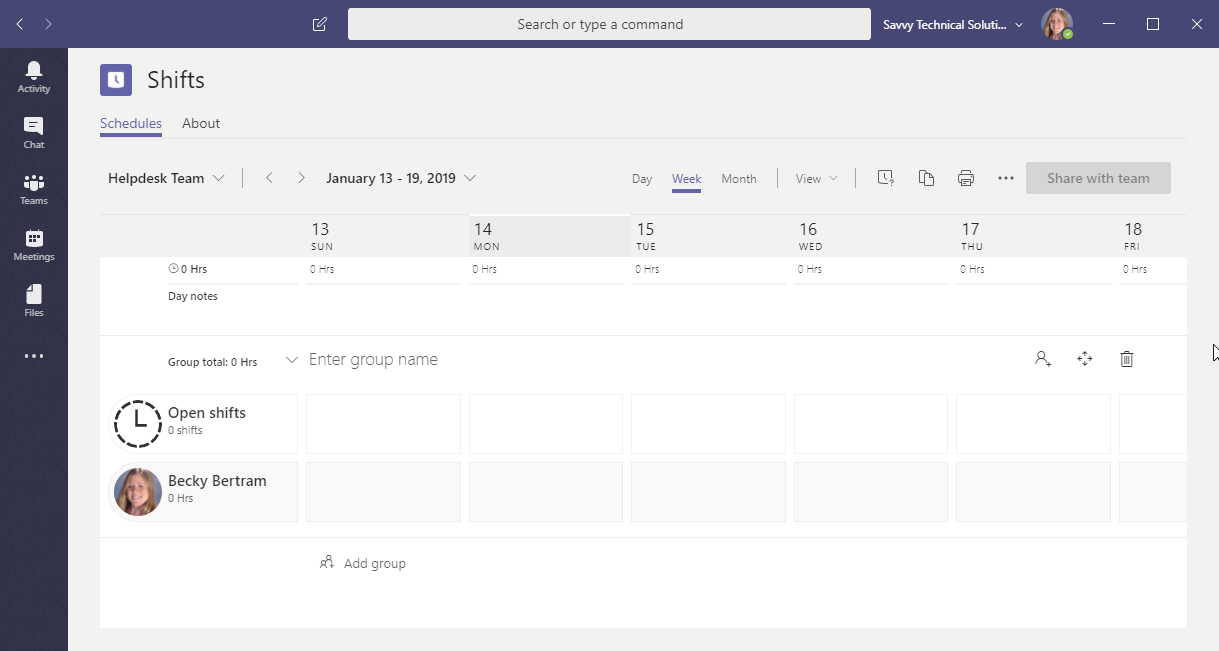Open Files in the left sidebar

click(x=34, y=300)
